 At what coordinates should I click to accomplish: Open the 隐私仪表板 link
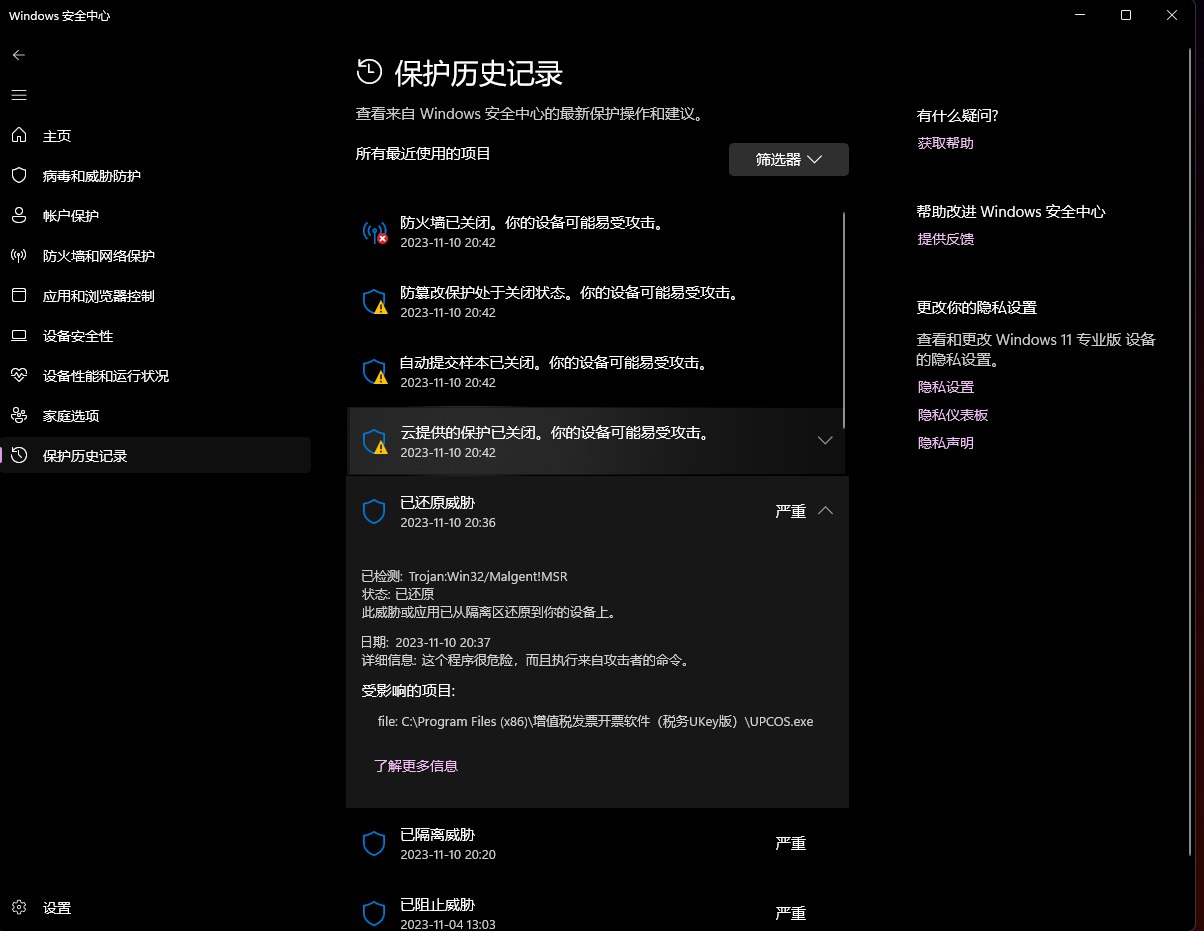tap(952, 415)
